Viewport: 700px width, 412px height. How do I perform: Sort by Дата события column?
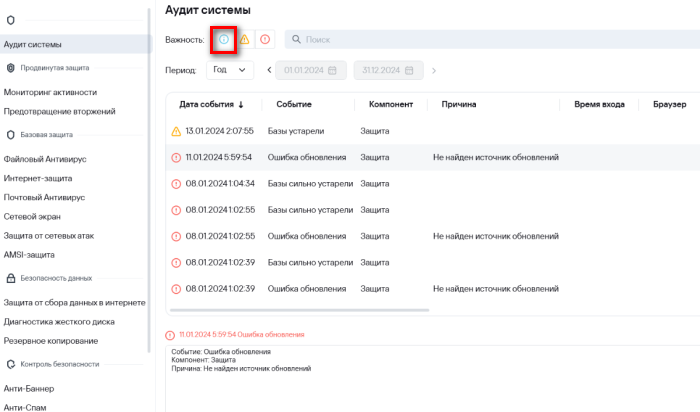coord(207,104)
